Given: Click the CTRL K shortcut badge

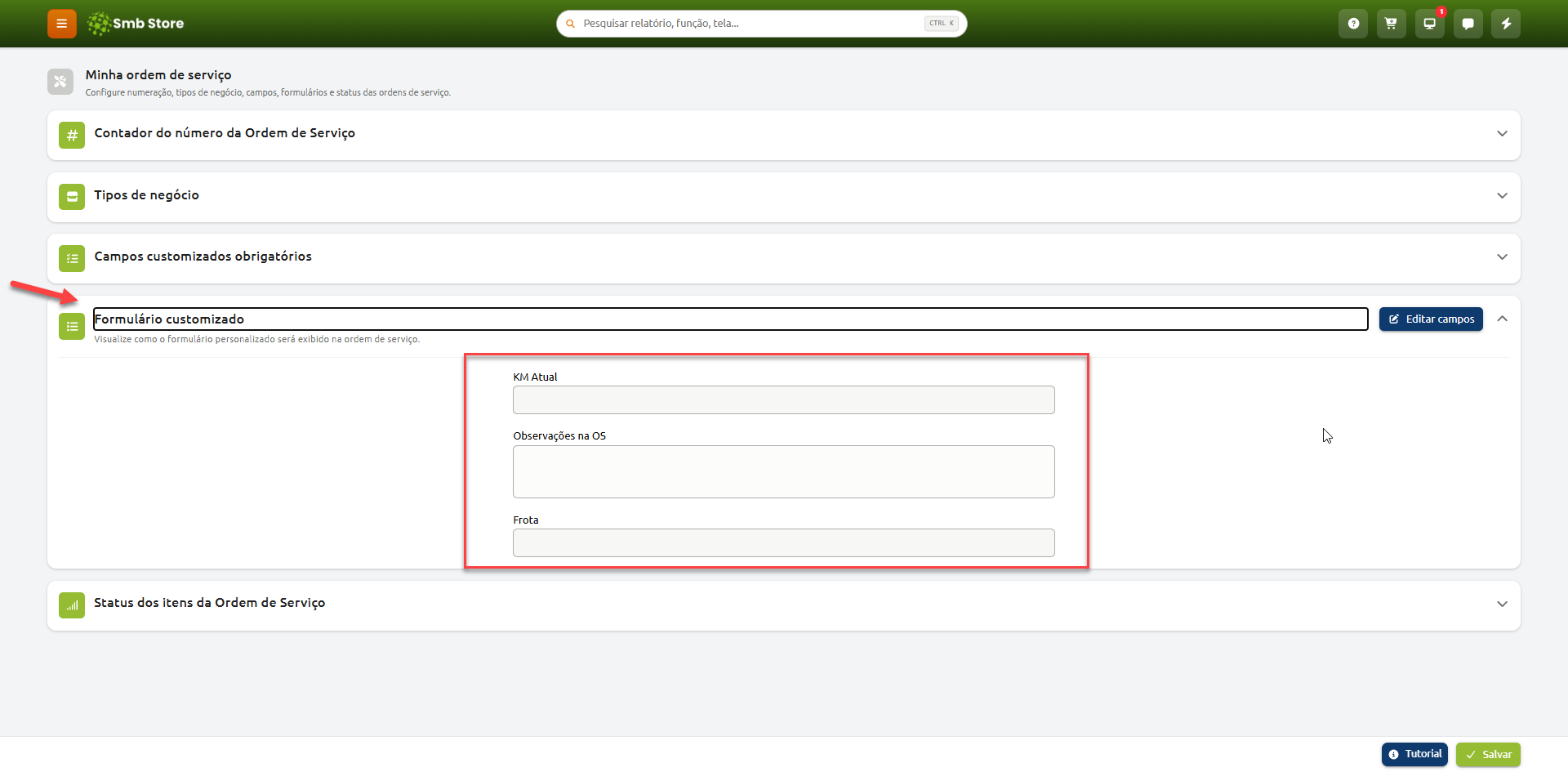Looking at the screenshot, I should (x=942, y=24).
